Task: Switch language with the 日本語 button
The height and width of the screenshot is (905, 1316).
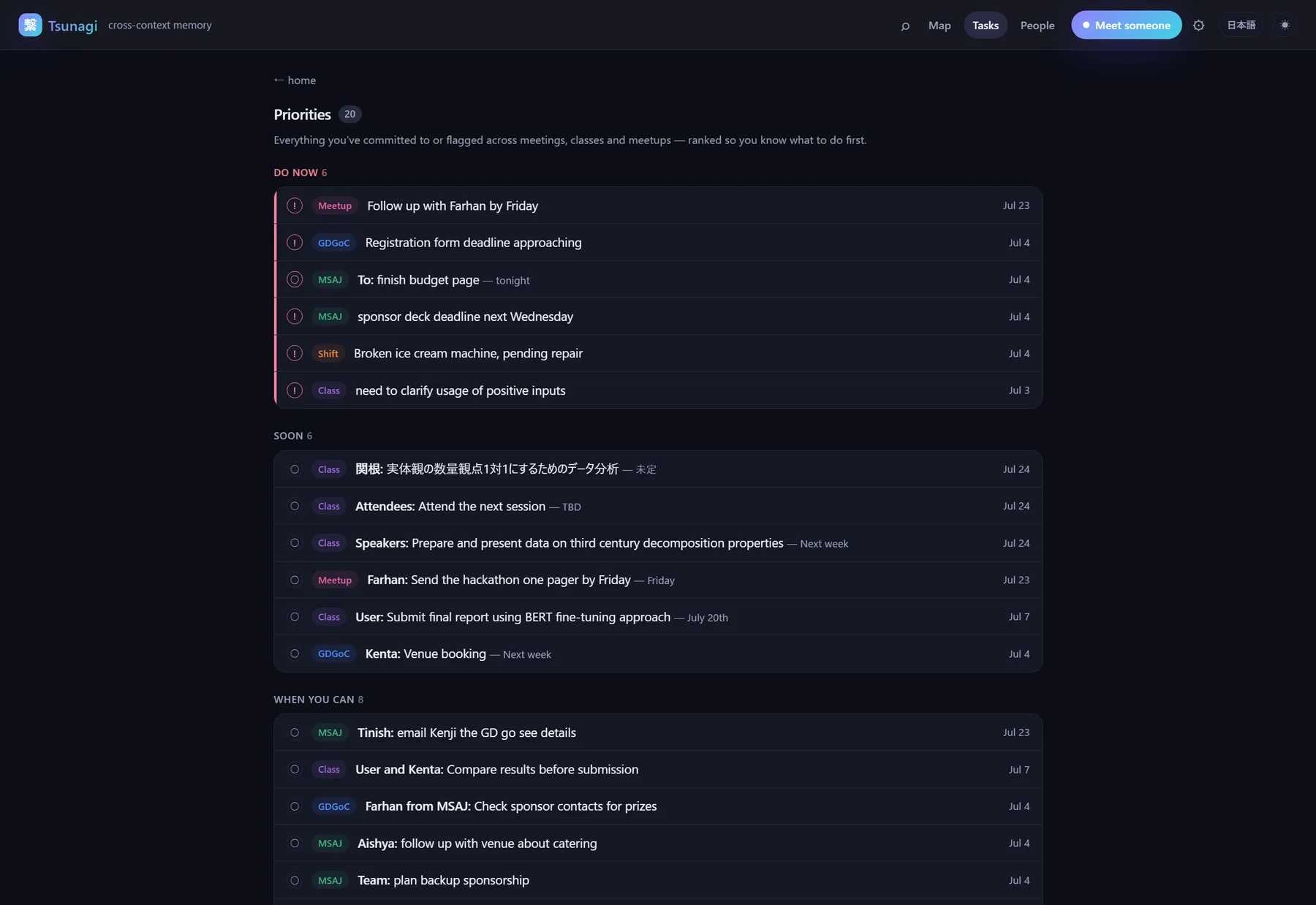Action: pos(1241,26)
